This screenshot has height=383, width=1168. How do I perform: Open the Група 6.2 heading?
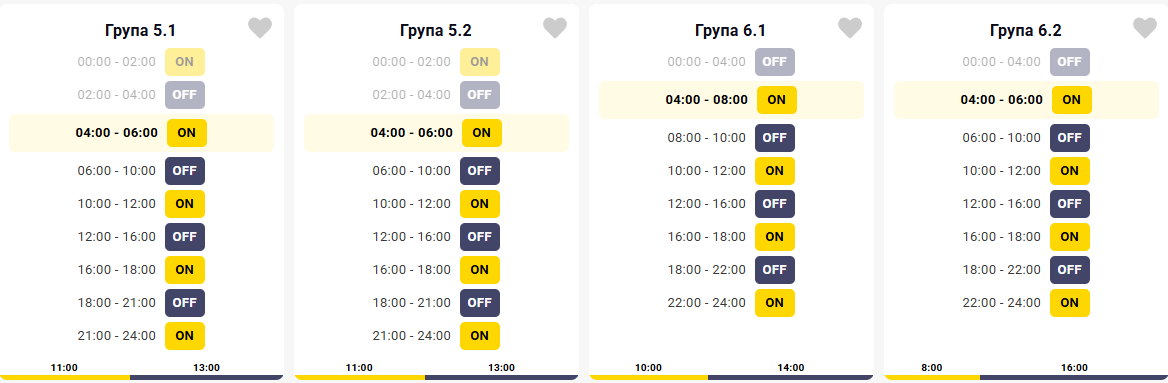point(1026,31)
